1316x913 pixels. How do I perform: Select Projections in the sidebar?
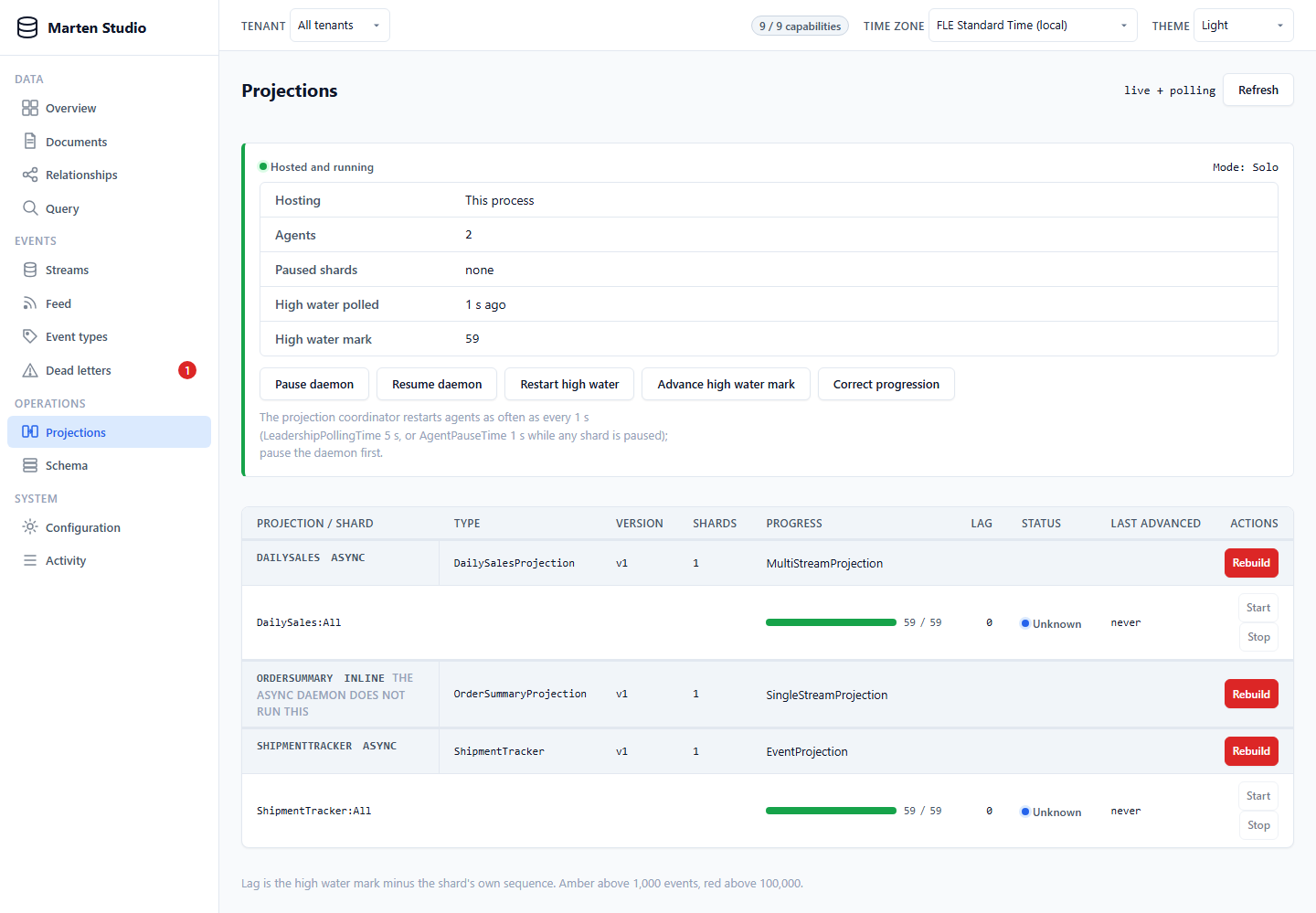click(109, 432)
